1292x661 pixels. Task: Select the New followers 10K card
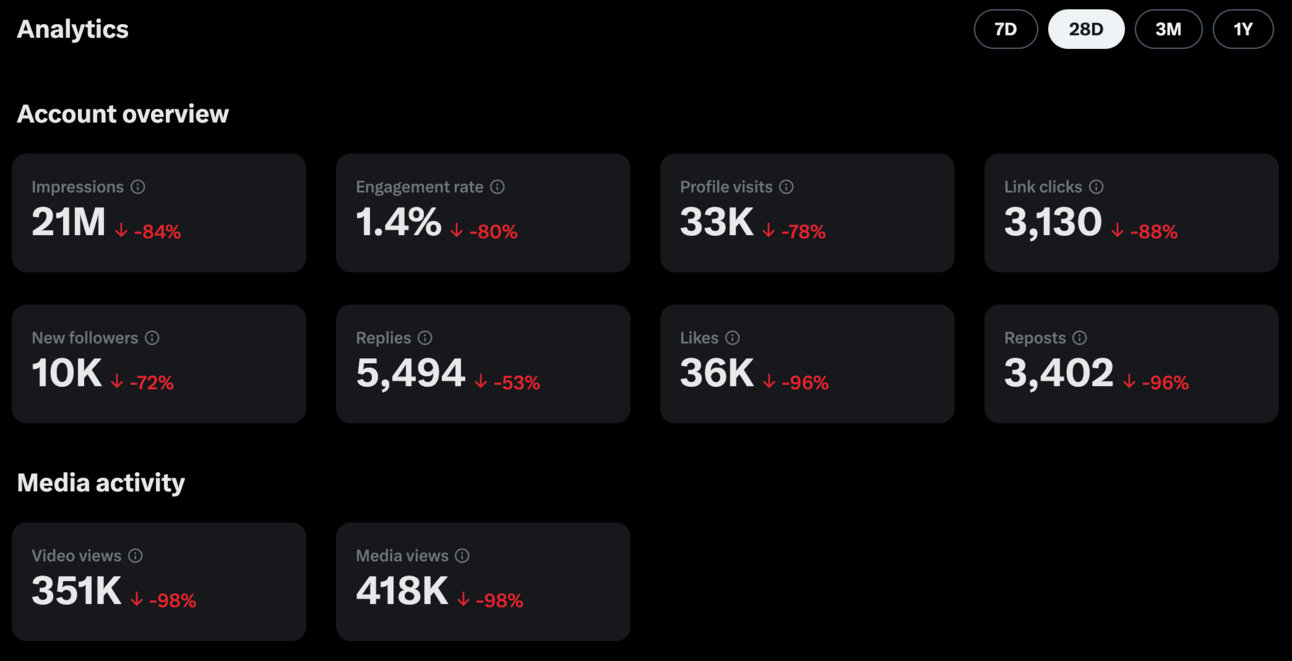tap(159, 364)
